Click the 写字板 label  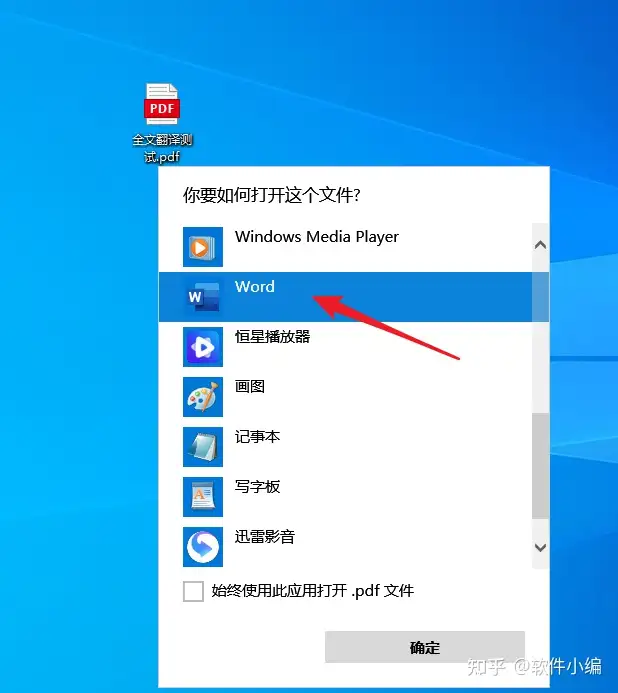pos(257,487)
